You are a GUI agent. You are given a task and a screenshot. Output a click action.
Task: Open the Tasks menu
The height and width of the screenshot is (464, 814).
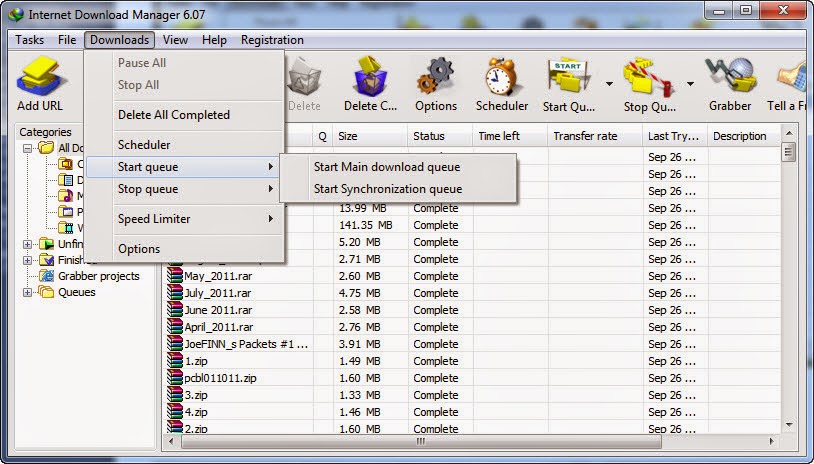29,40
